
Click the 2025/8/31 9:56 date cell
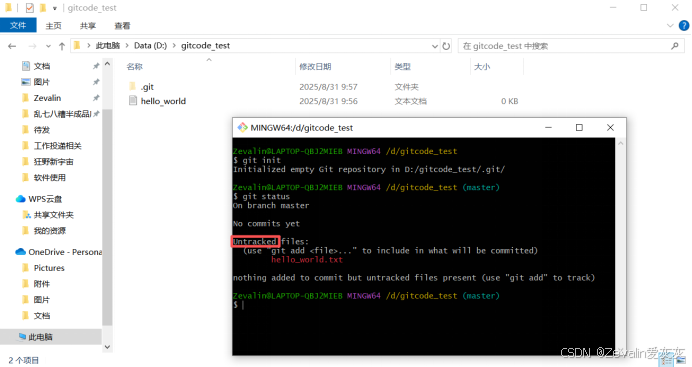[328, 101]
